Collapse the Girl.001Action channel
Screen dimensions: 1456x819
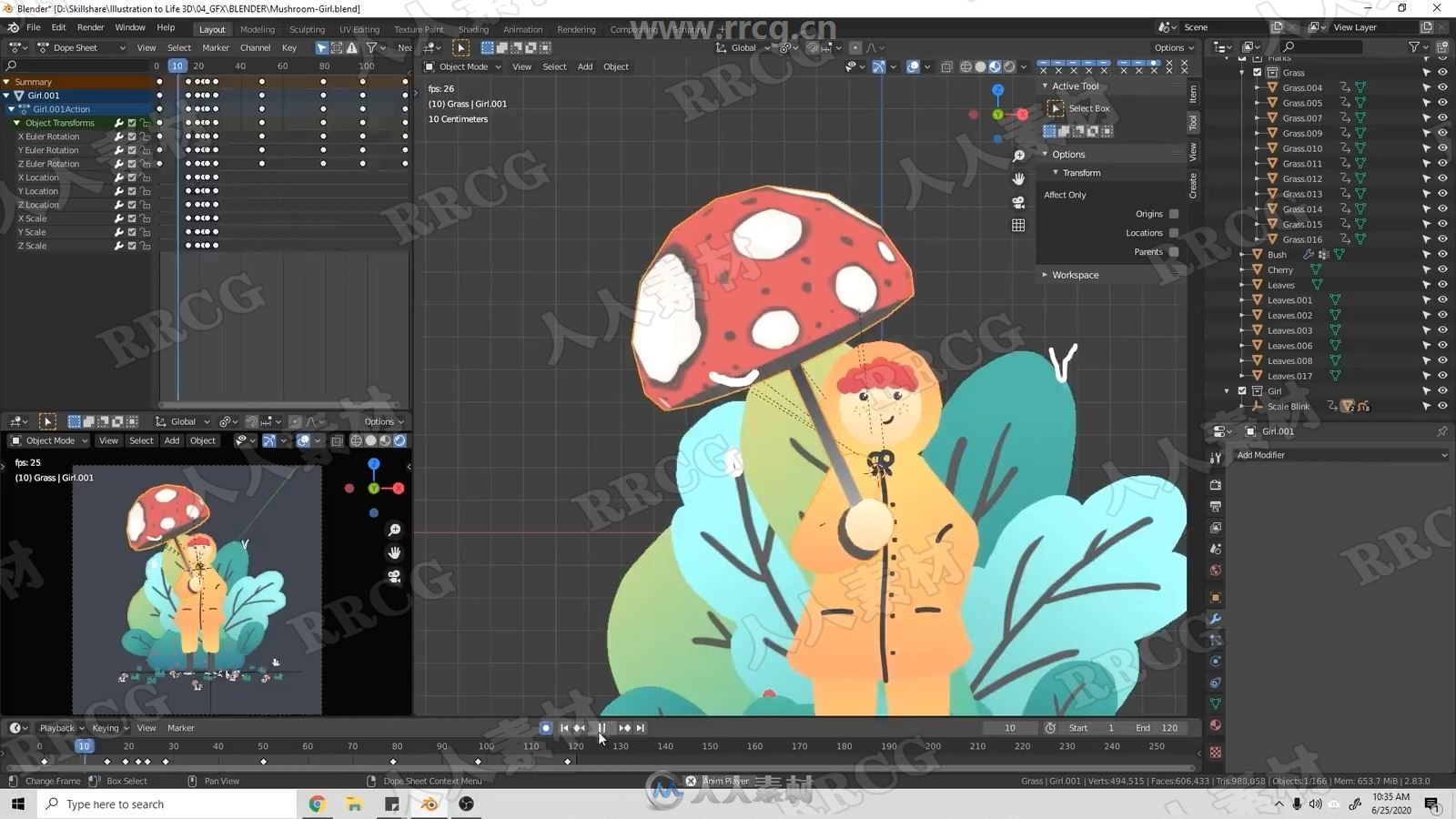click(12, 109)
